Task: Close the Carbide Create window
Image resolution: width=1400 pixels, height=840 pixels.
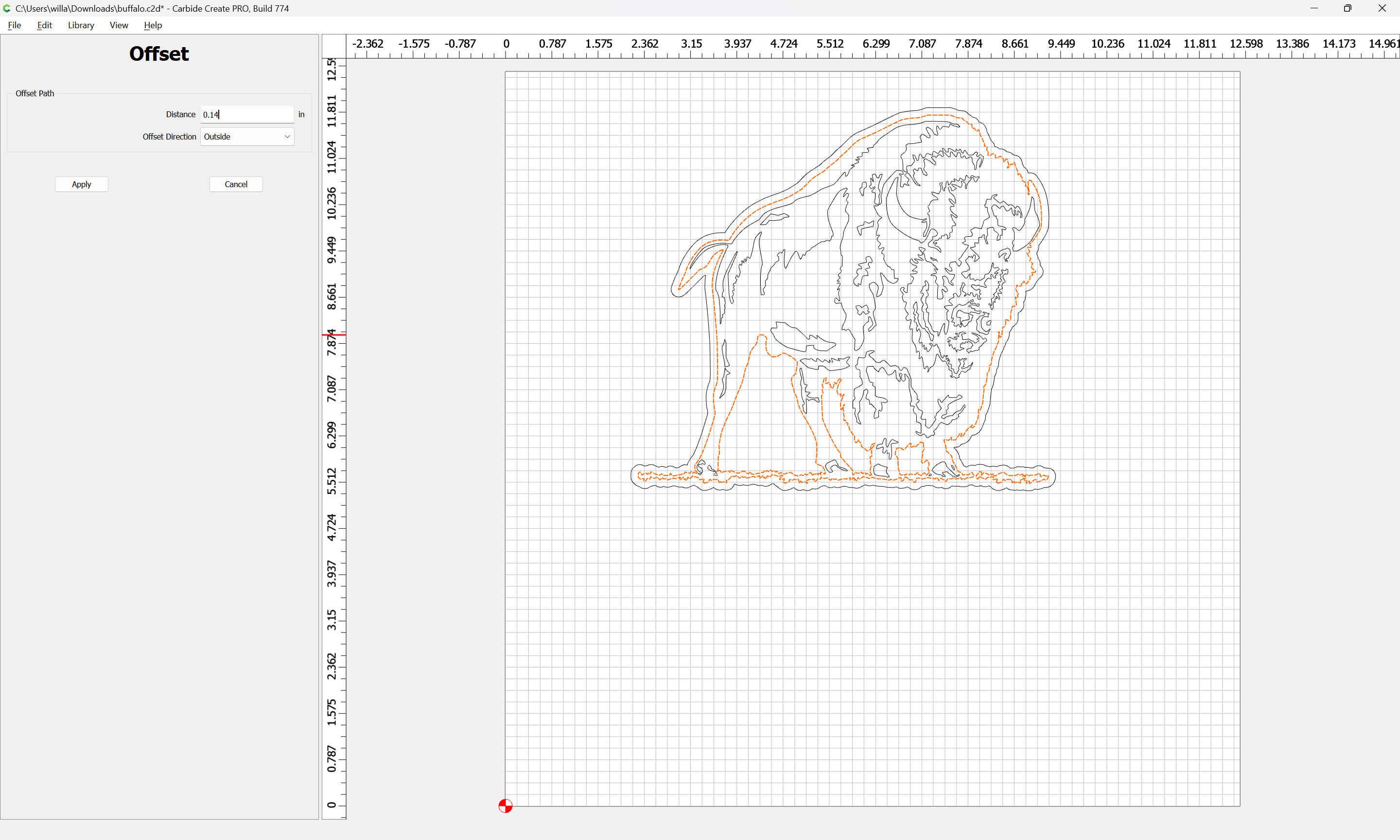Action: 1382,8
